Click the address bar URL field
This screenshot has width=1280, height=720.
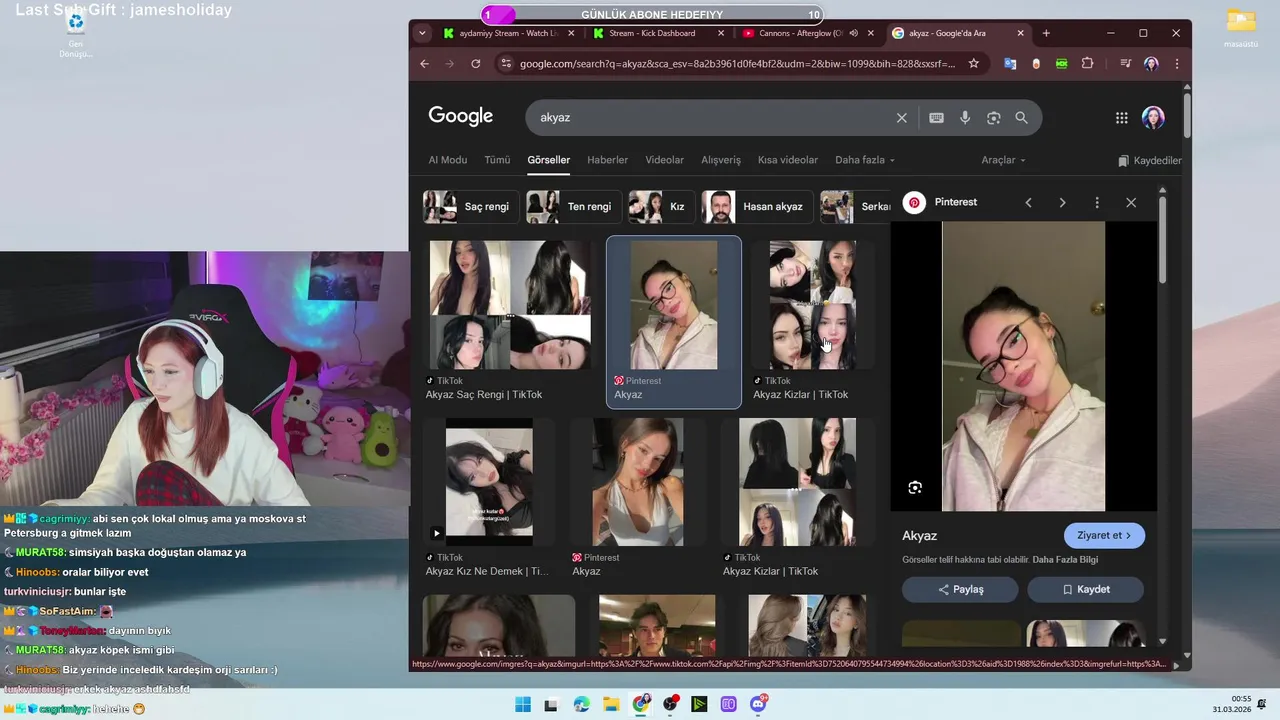(x=738, y=64)
